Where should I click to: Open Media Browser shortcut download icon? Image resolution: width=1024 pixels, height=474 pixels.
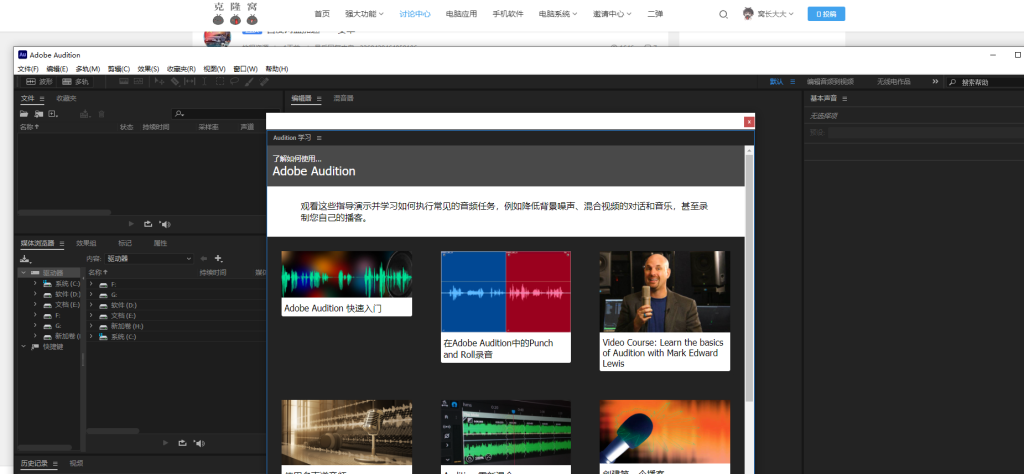(25, 259)
